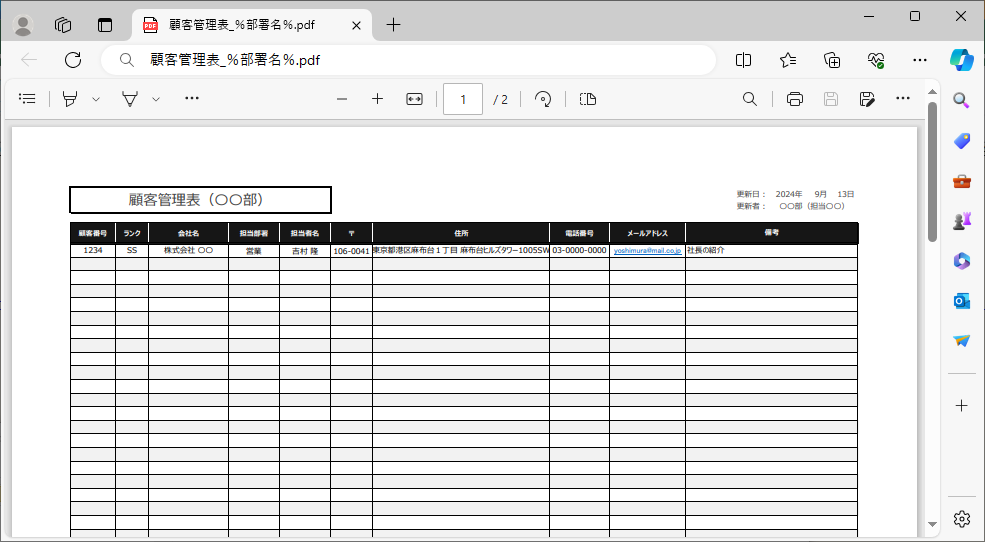Zoom out the PDF page
The image size is (985, 542).
(x=342, y=99)
